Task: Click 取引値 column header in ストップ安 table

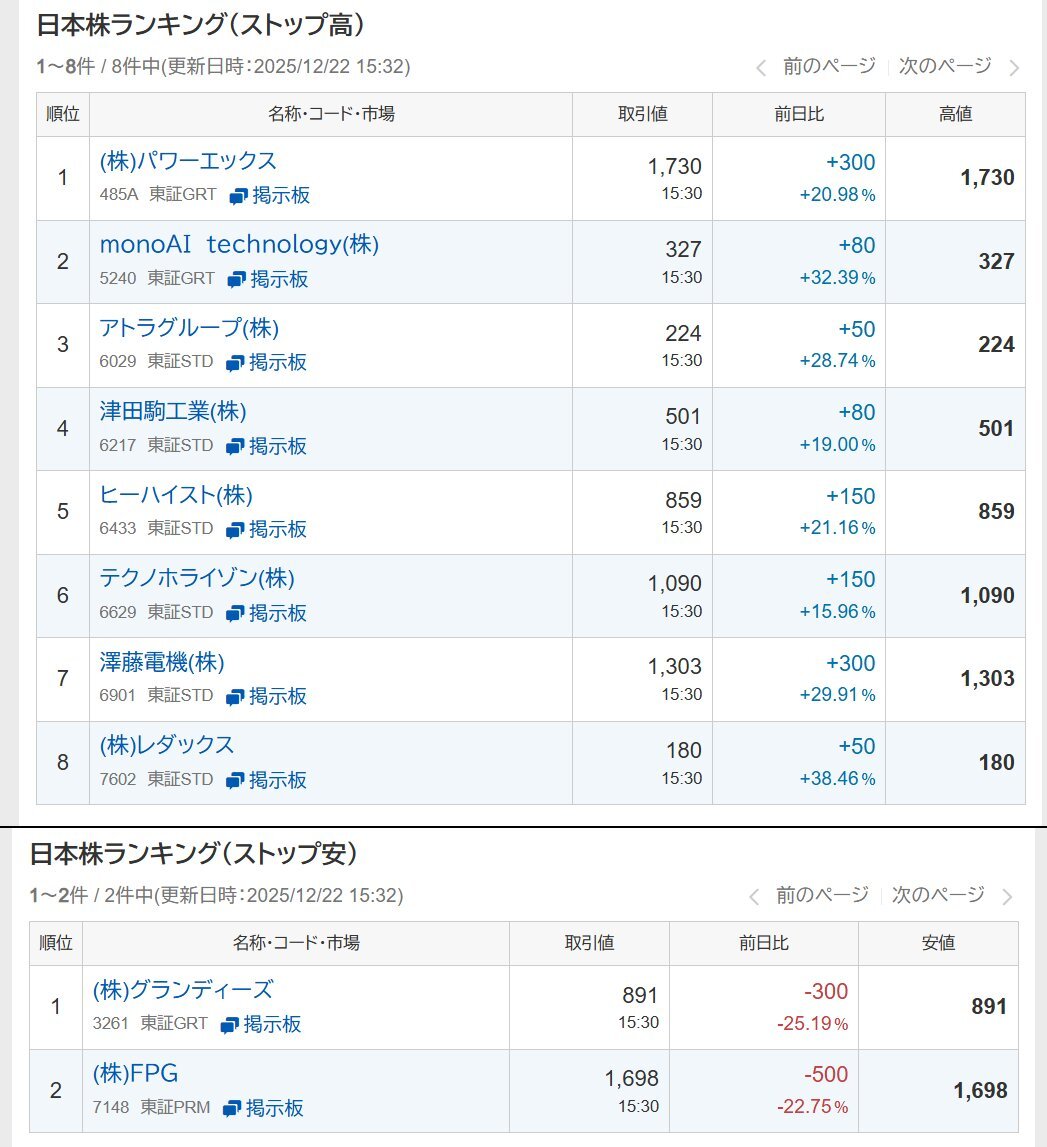Action: [x=589, y=942]
